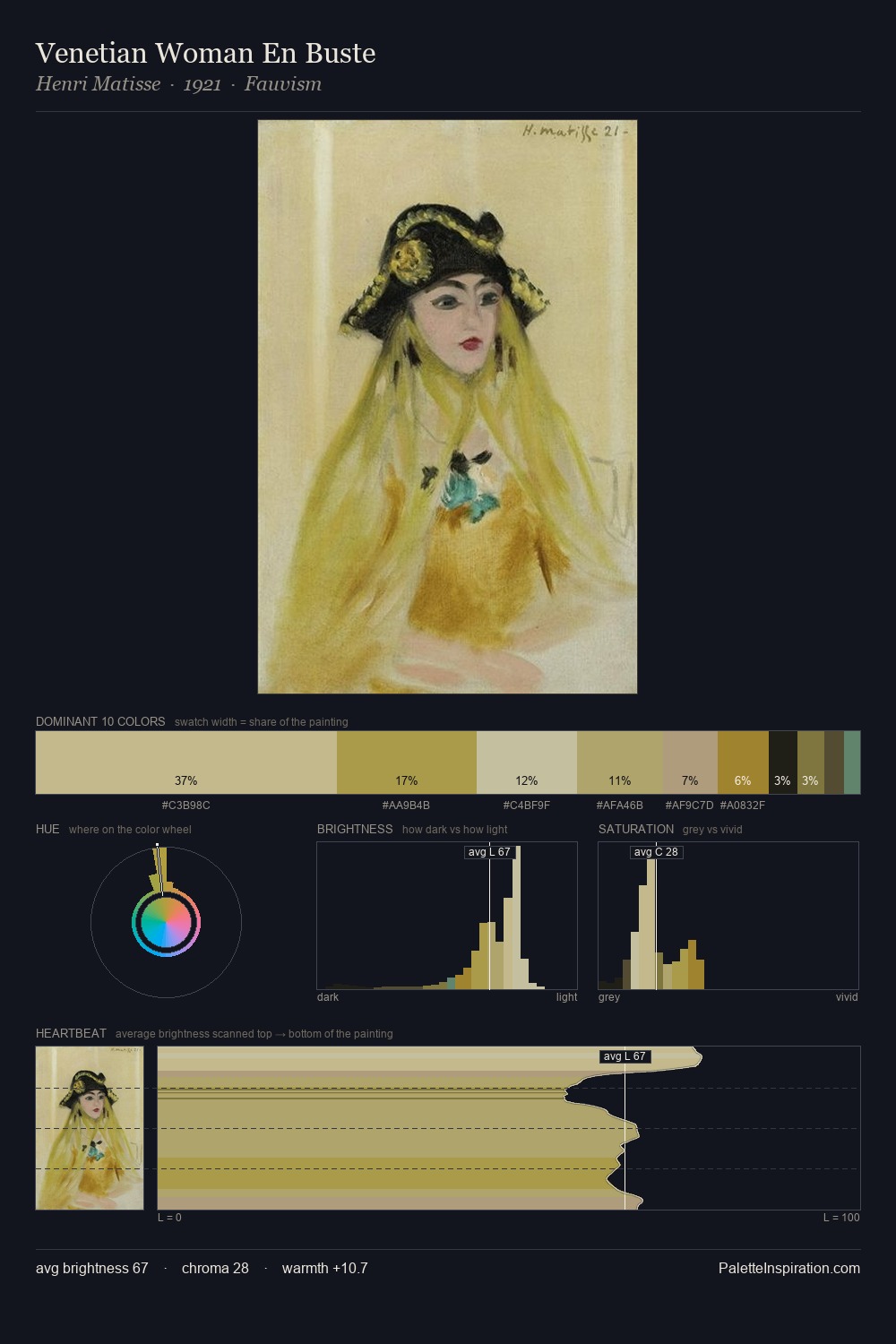
Task: Select the dark brown color swatch
Action: (834, 762)
